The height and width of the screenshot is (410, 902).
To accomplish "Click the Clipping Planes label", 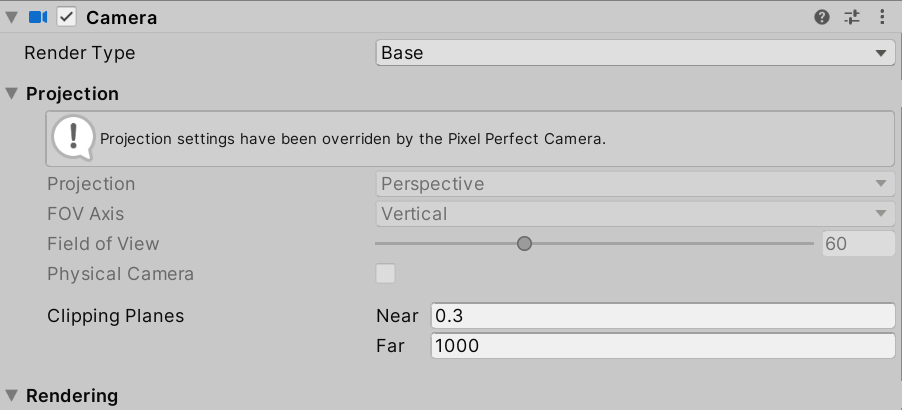I will tap(115, 316).
